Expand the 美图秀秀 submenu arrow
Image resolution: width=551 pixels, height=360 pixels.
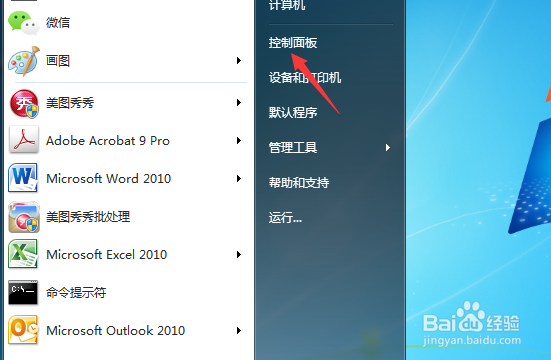[x=239, y=103]
